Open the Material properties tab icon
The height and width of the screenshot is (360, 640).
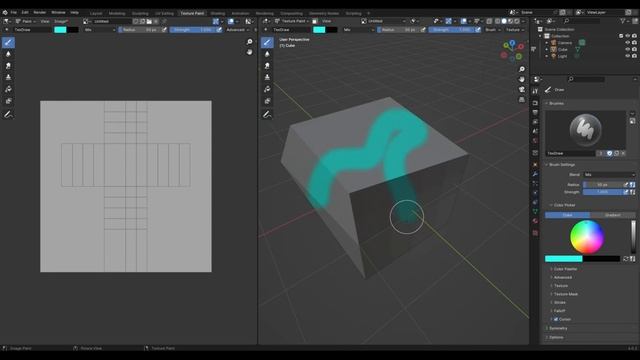coord(536,221)
